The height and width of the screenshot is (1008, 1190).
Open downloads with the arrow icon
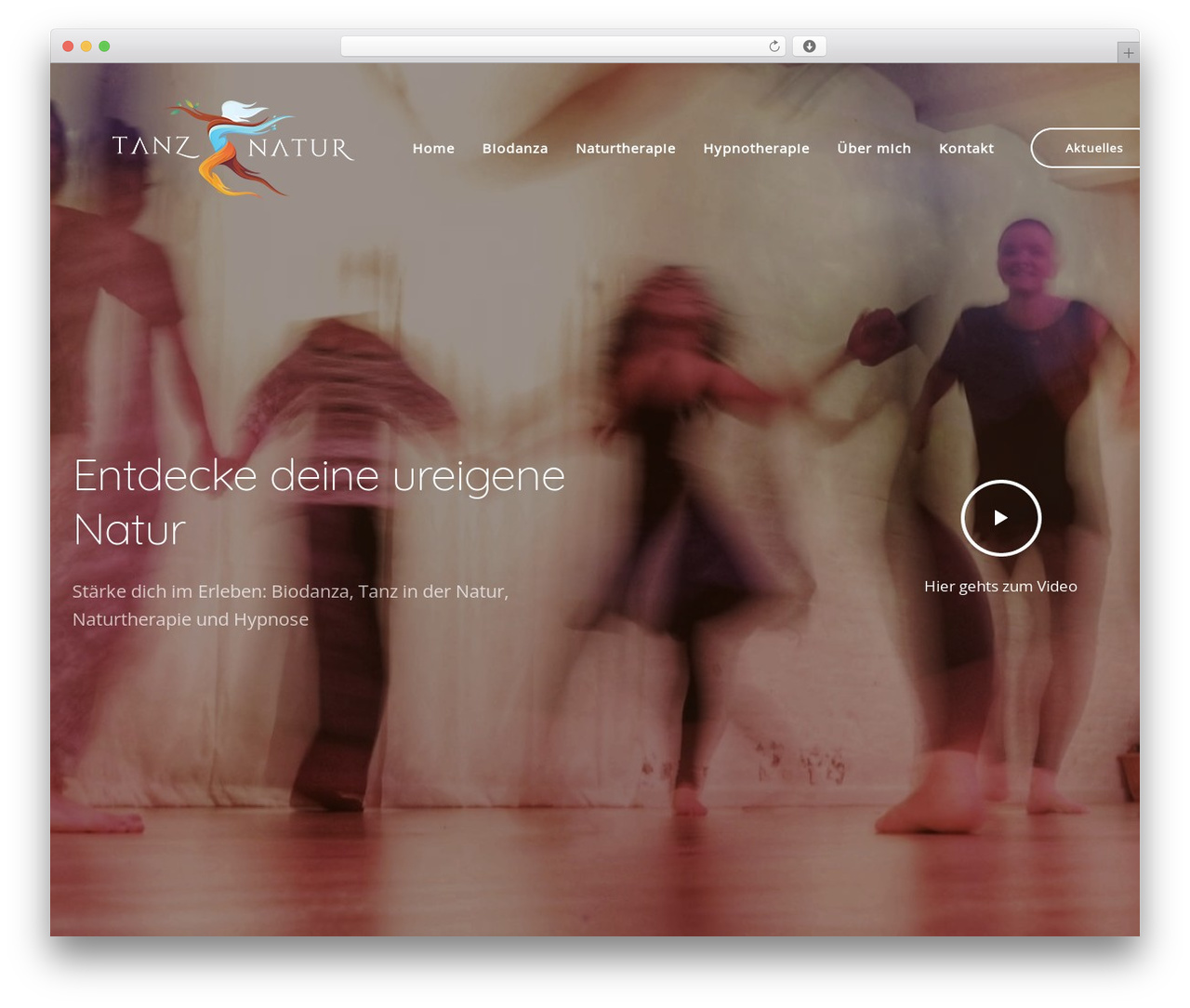pyautogui.click(x=809, y=46)
